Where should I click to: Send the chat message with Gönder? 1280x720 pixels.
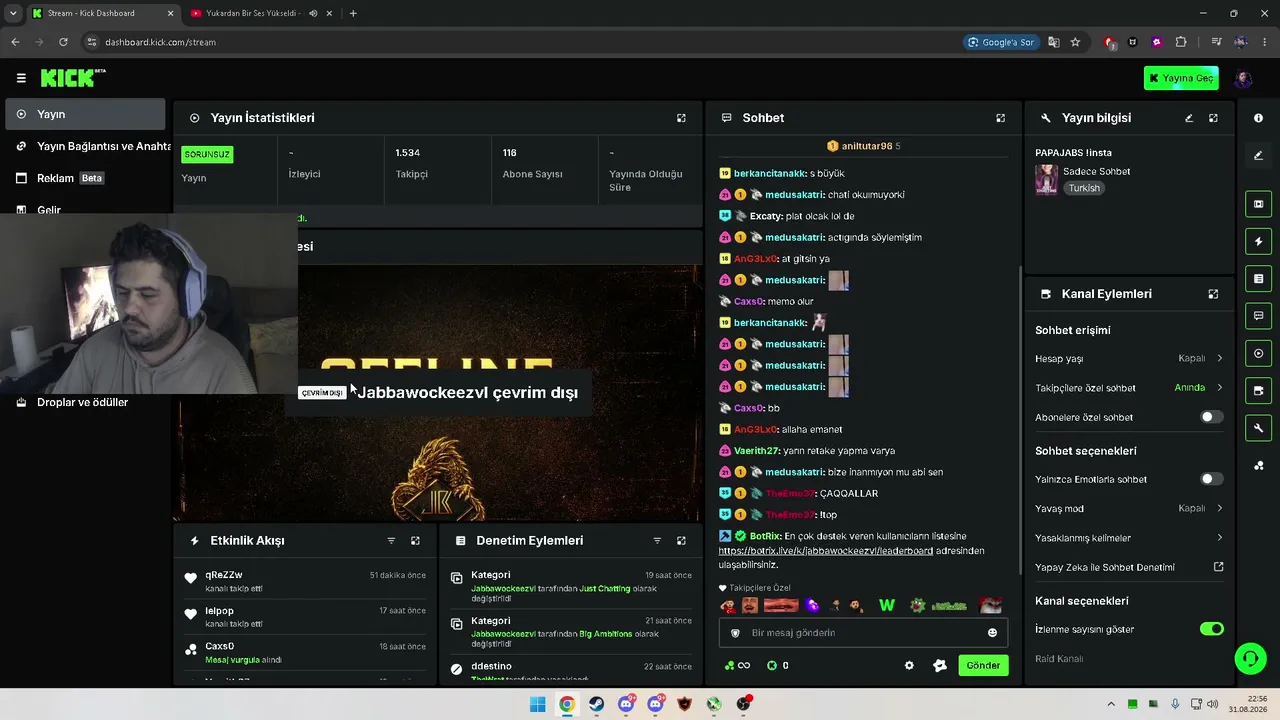coord(983,665)
